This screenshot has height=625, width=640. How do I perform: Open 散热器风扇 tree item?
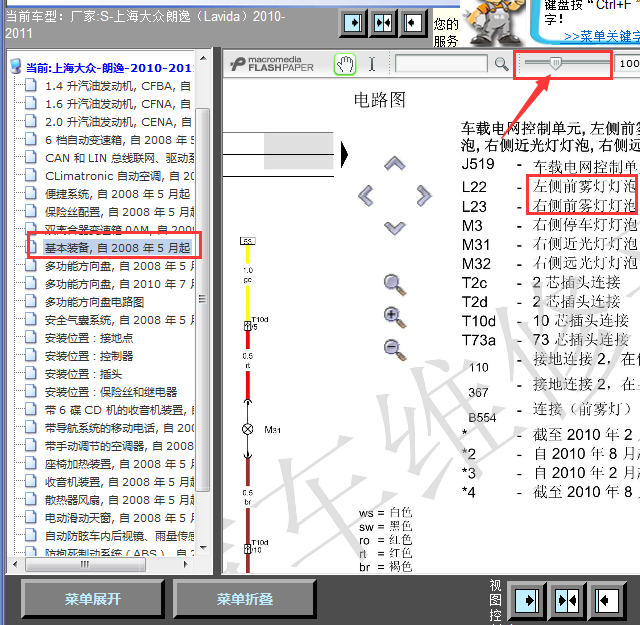point(119,500)
